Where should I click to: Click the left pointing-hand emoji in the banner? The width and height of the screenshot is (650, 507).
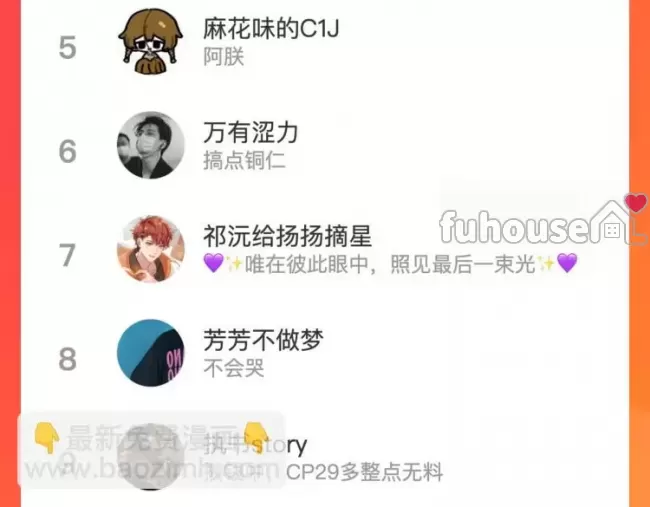[46, 438]
